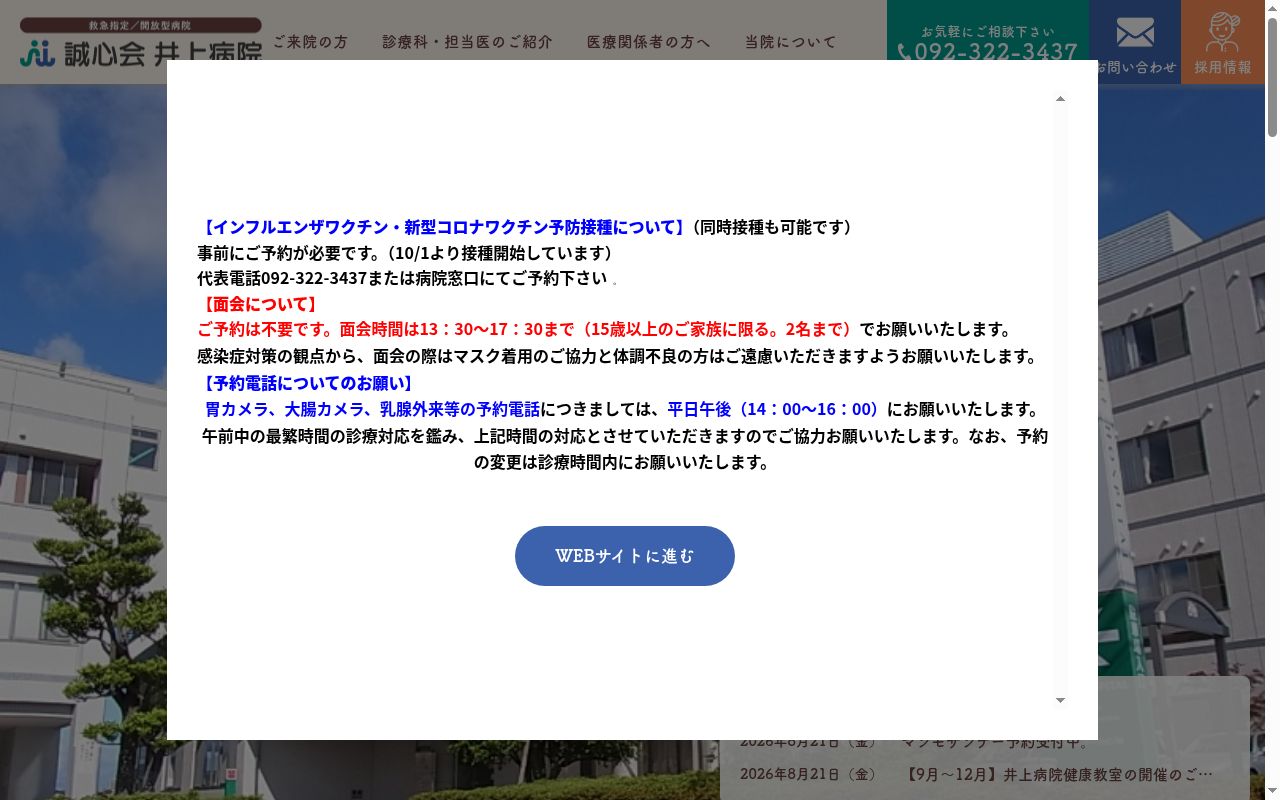Click the sentence starting with 感染症対策の観点から
Screen dimensions: 1280x800
(621, 356)
